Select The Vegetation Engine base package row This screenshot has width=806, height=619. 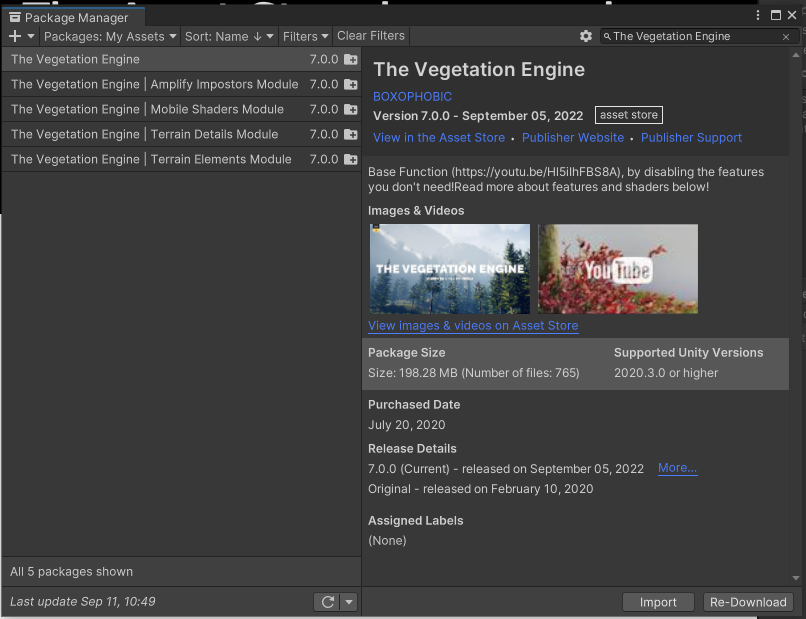tap(181, 59)
